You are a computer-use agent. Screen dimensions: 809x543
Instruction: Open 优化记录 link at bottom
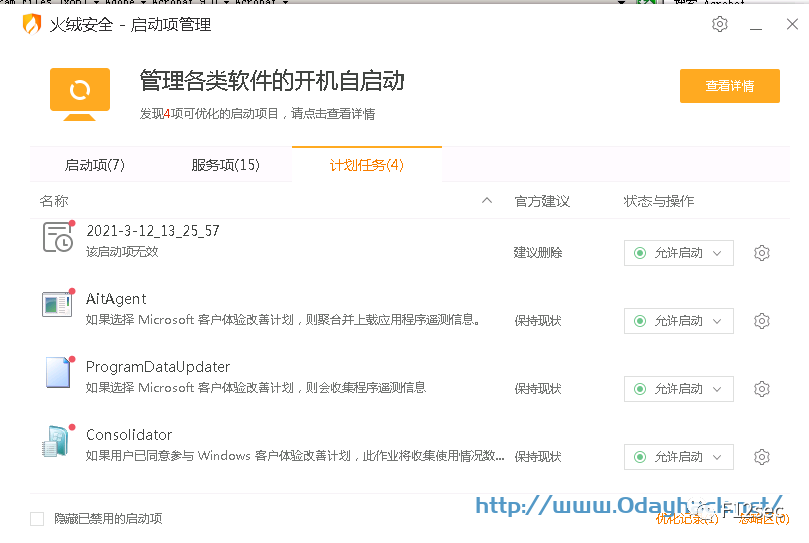[687, 519]
